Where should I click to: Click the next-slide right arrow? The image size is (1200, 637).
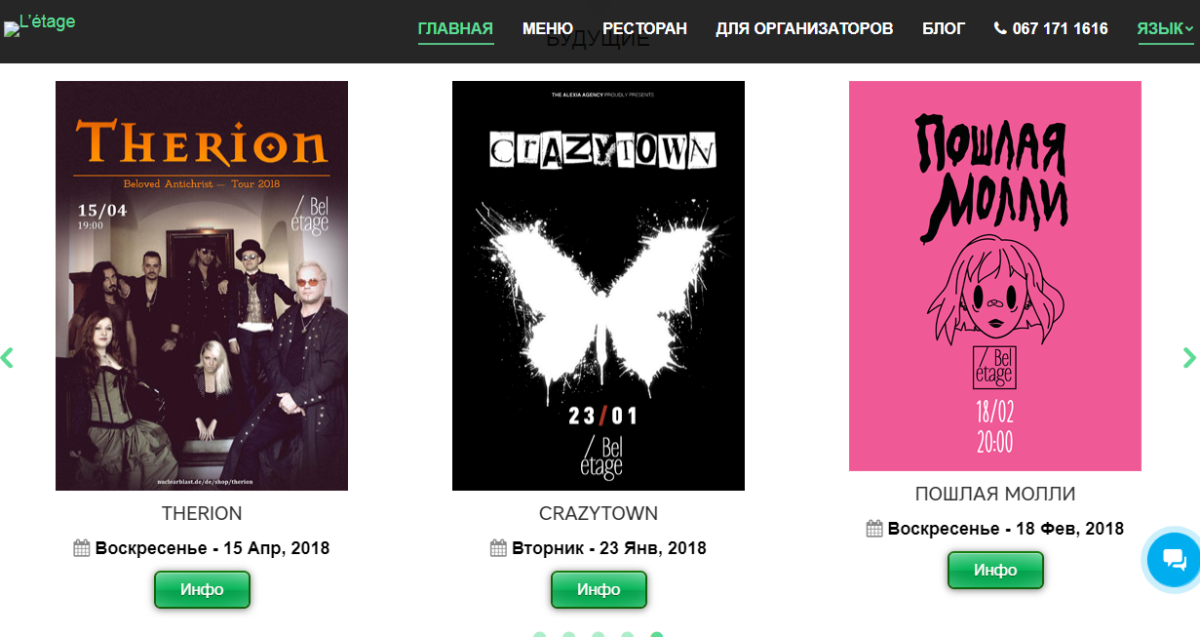1189,357
